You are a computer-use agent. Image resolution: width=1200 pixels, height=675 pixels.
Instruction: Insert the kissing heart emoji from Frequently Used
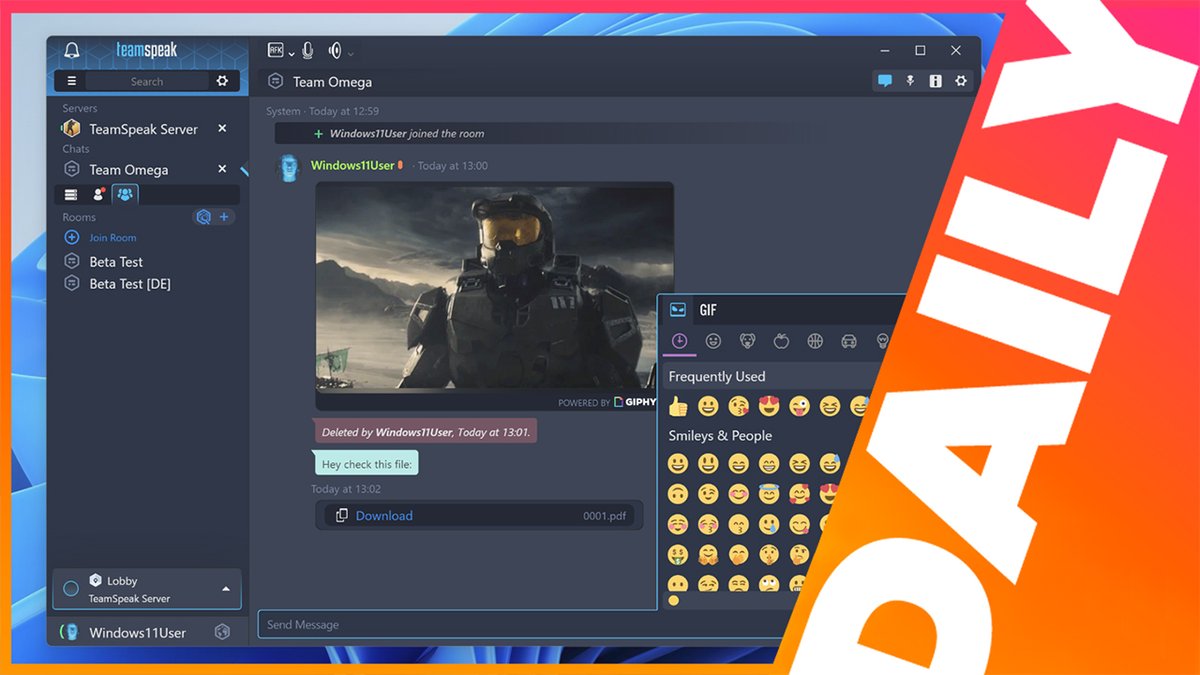click(x=739, y=406)
